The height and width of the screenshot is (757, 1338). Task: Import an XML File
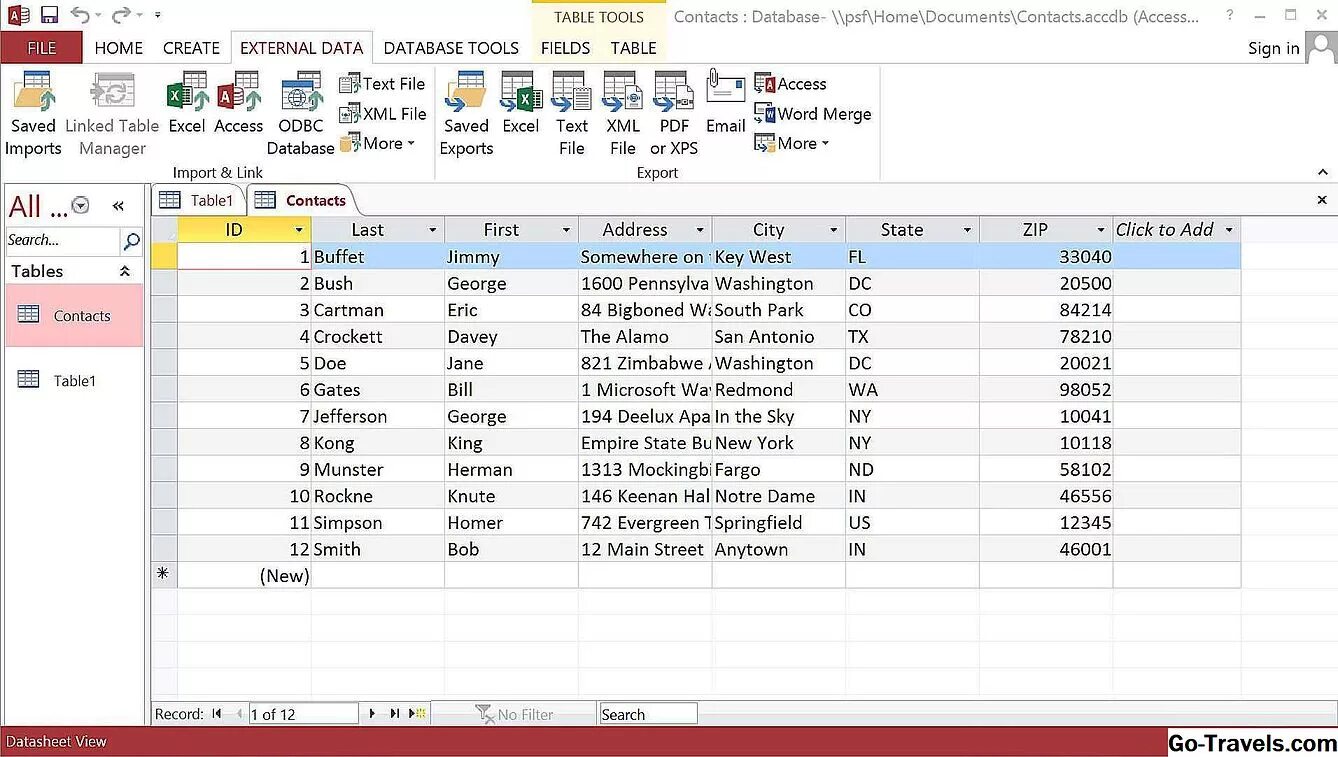tap(383, 114)
